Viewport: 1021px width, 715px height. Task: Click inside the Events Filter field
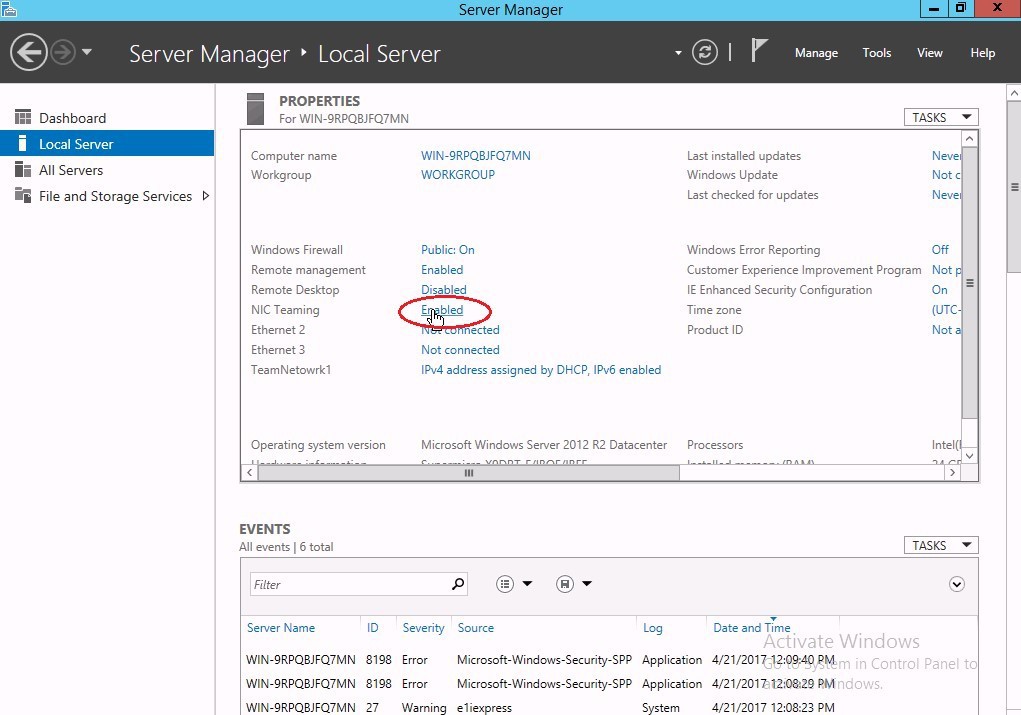[350, 583]
